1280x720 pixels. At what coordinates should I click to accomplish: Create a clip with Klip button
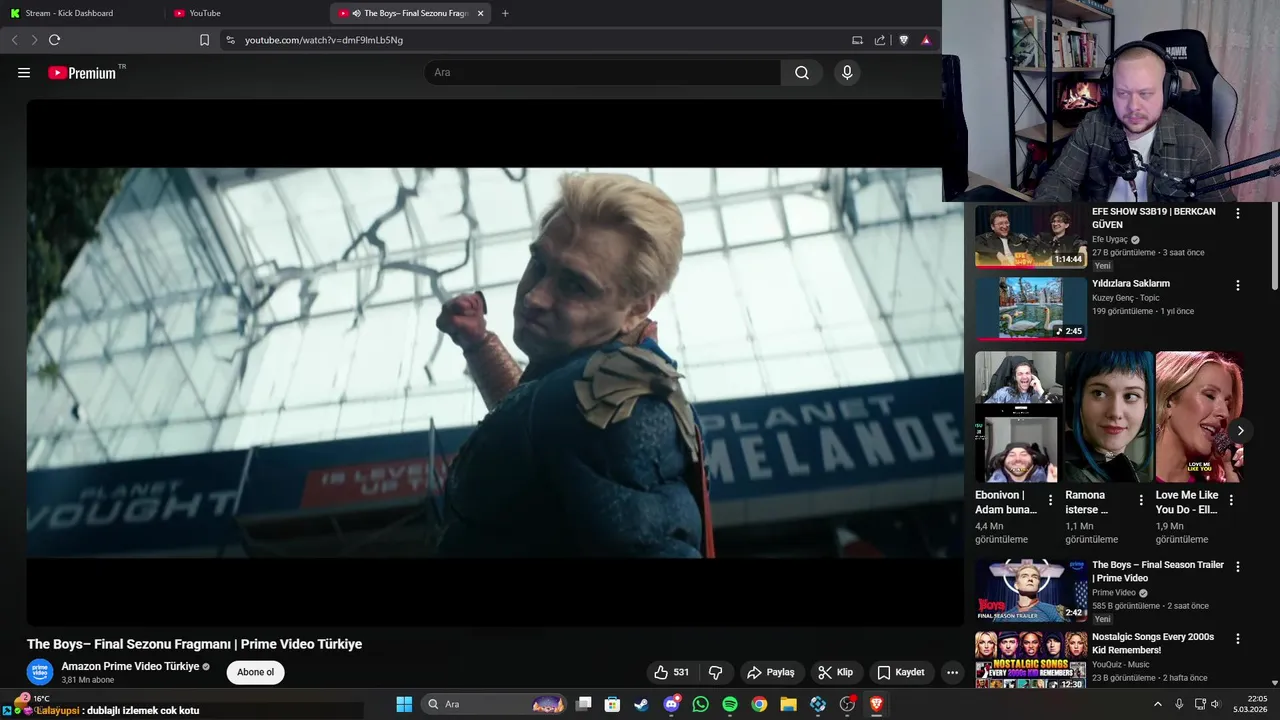pos(835,672)
